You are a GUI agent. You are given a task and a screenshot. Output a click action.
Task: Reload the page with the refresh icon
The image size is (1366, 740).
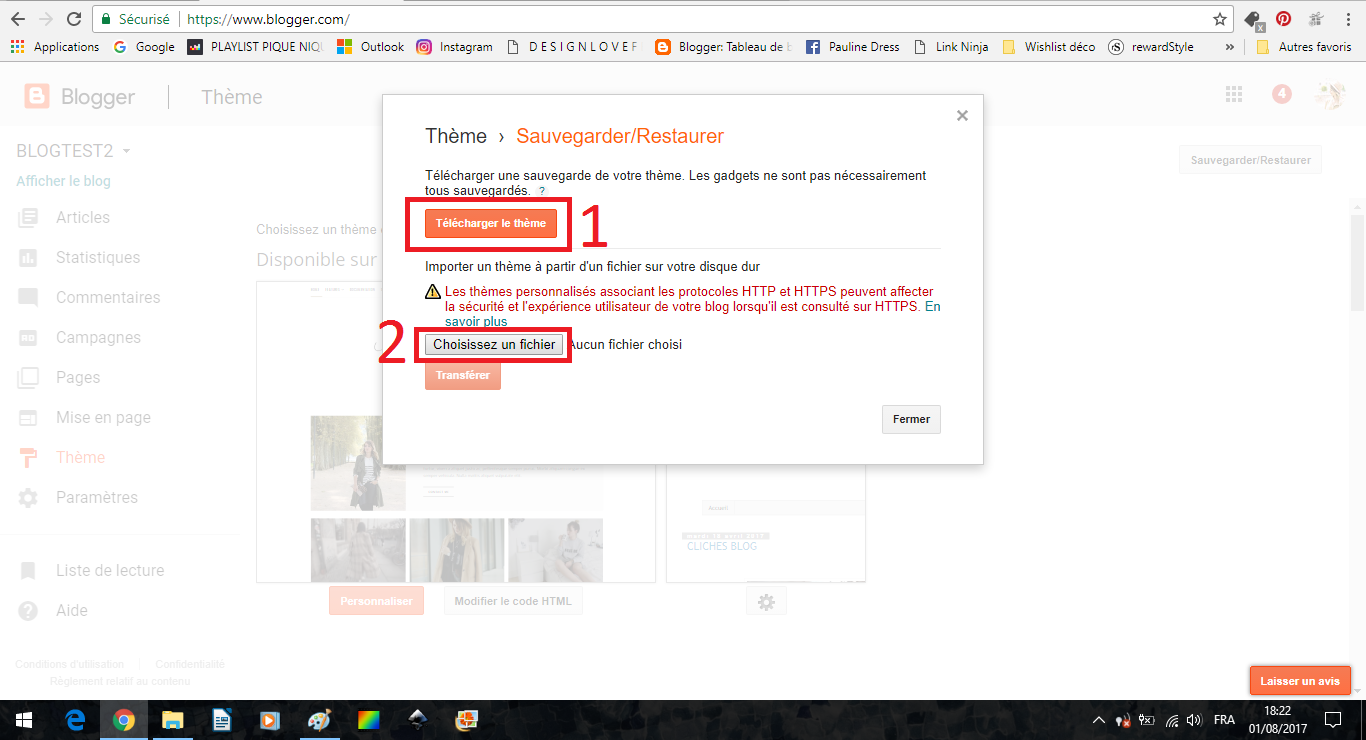point(73,19)
